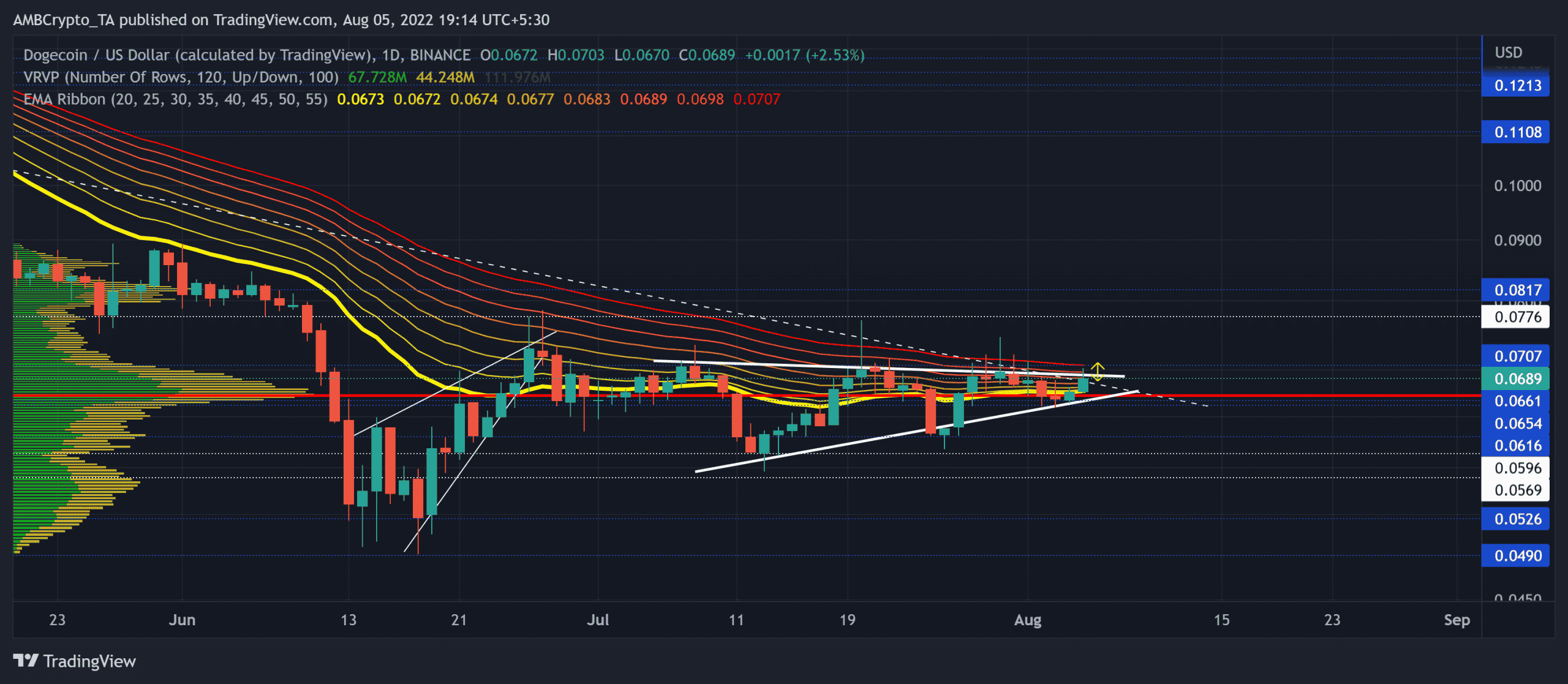Viewport: 1568px width, 684px height.
Task: Click VRVP up volume 67.728M value
Action: [x=377, y=77]
